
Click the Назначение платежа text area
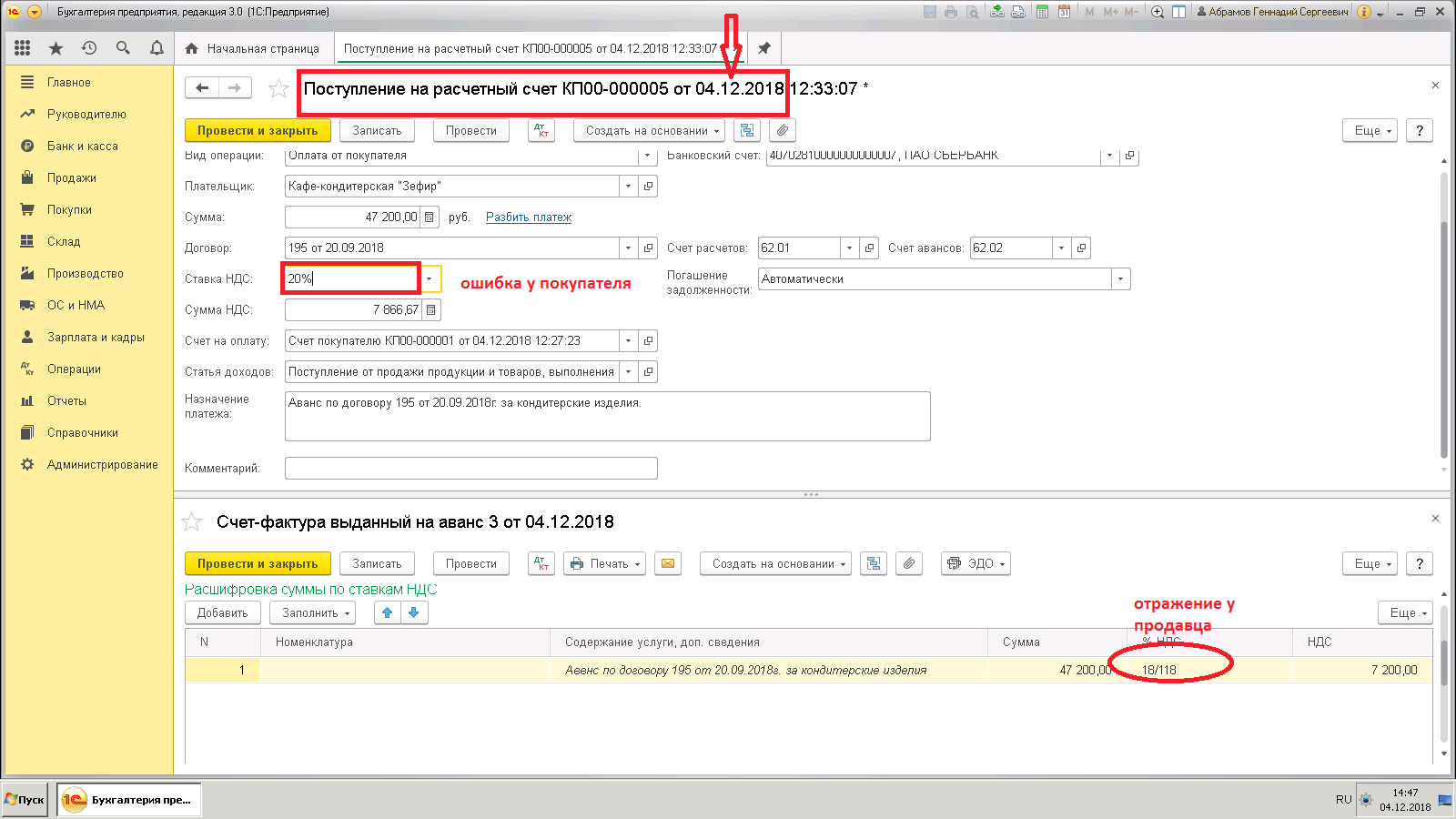tap(608, 417)
